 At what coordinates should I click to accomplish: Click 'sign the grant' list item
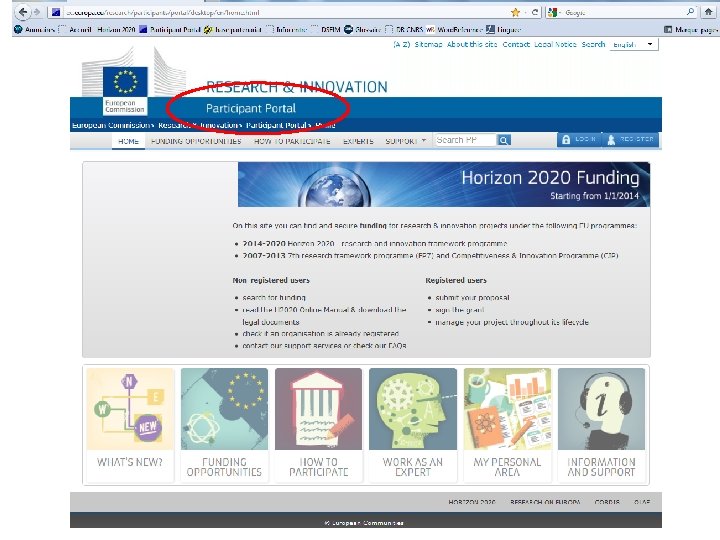(x=460, y=310)
